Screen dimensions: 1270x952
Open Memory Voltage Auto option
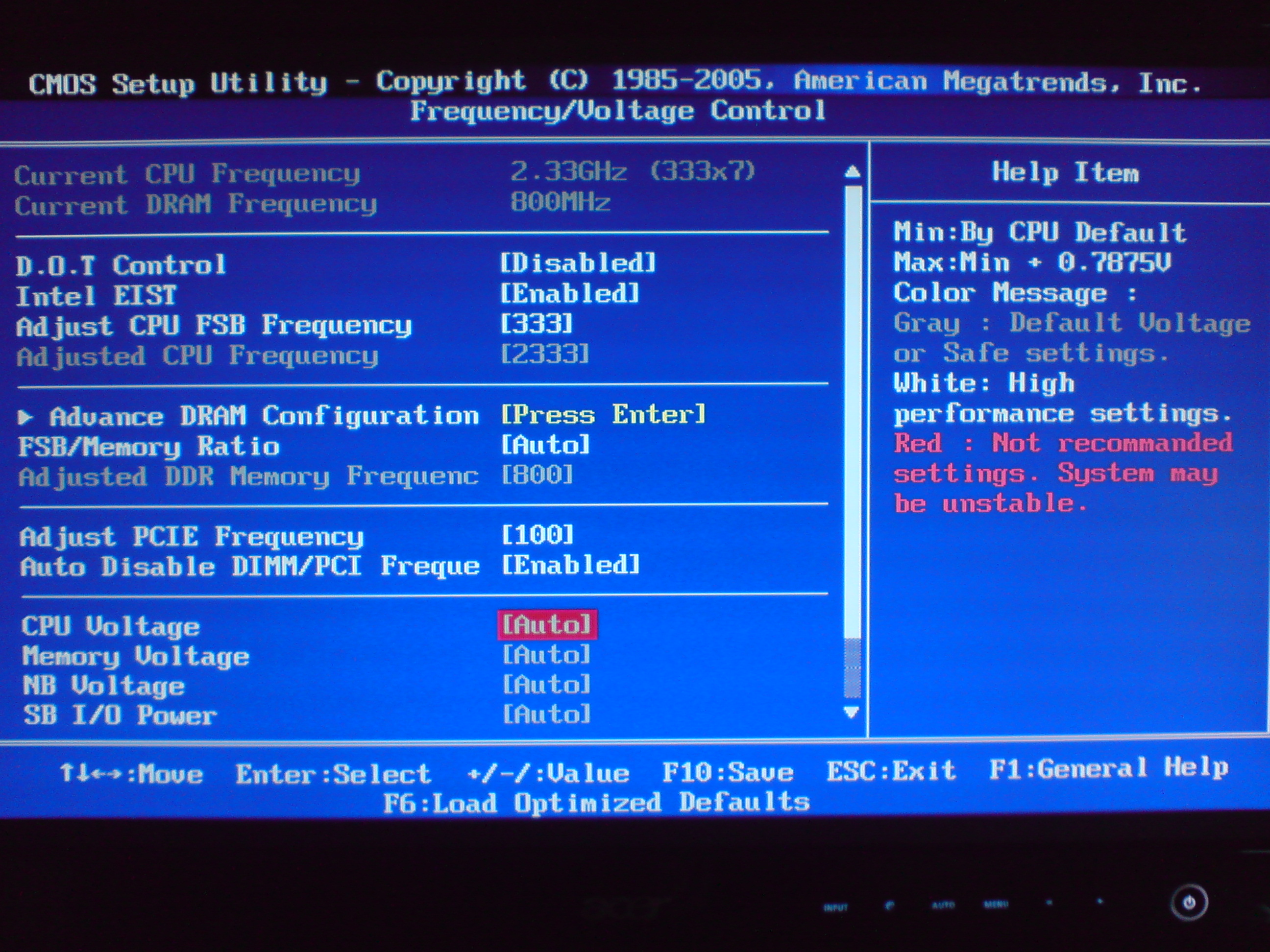click(x=546, y=655)
